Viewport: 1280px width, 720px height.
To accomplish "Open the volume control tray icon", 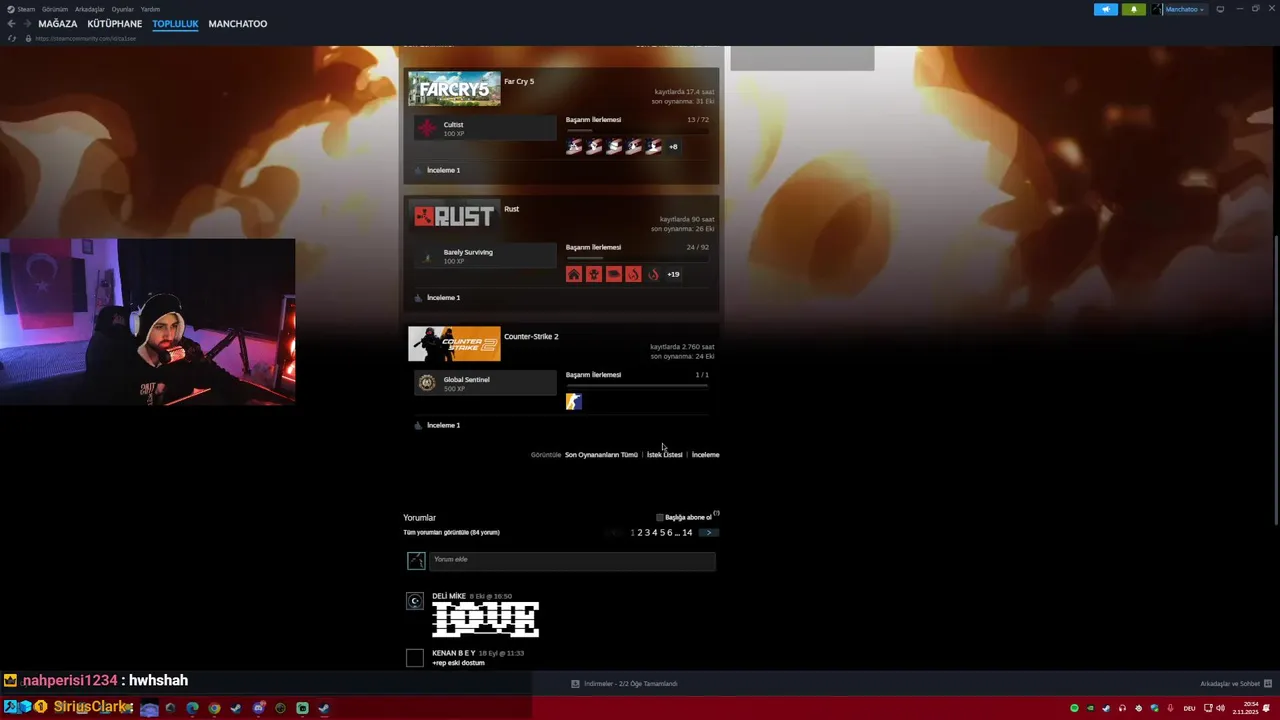I will tap(1221, 708).
